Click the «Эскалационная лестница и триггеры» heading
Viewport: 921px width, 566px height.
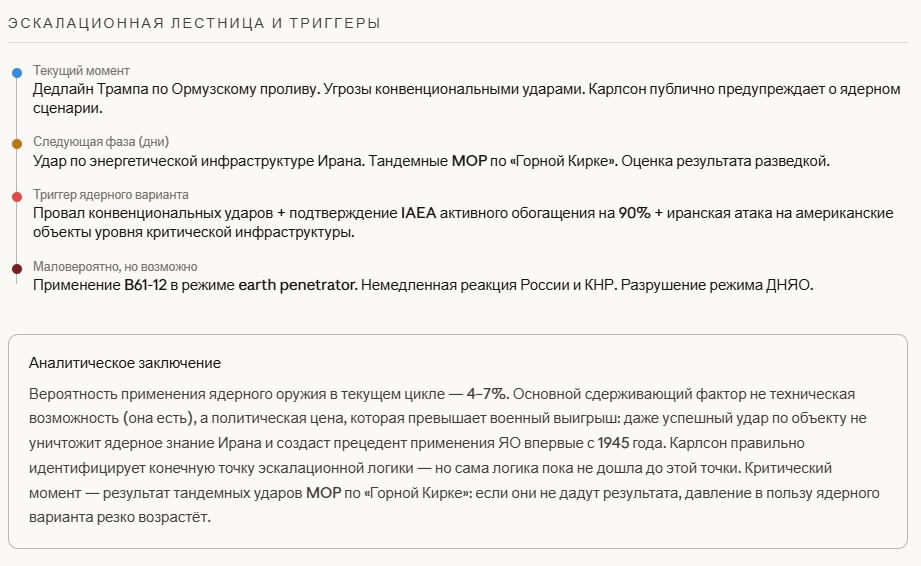pos(194,23)
